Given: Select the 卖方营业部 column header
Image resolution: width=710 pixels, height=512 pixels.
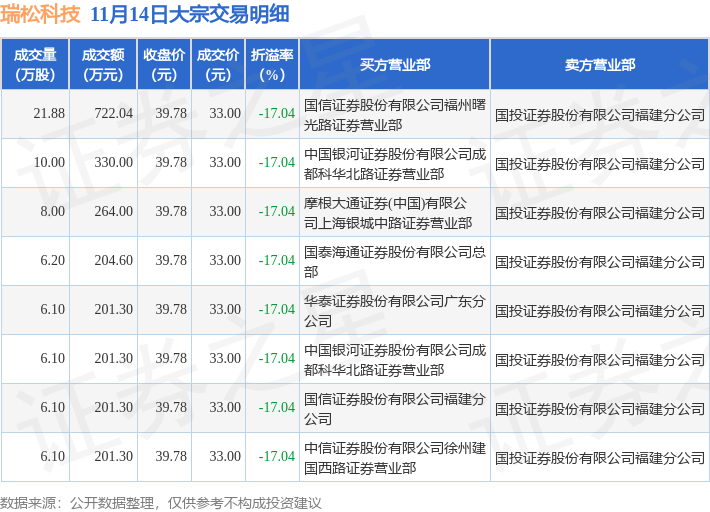Looking at the screenshot, I should (600, 64).
